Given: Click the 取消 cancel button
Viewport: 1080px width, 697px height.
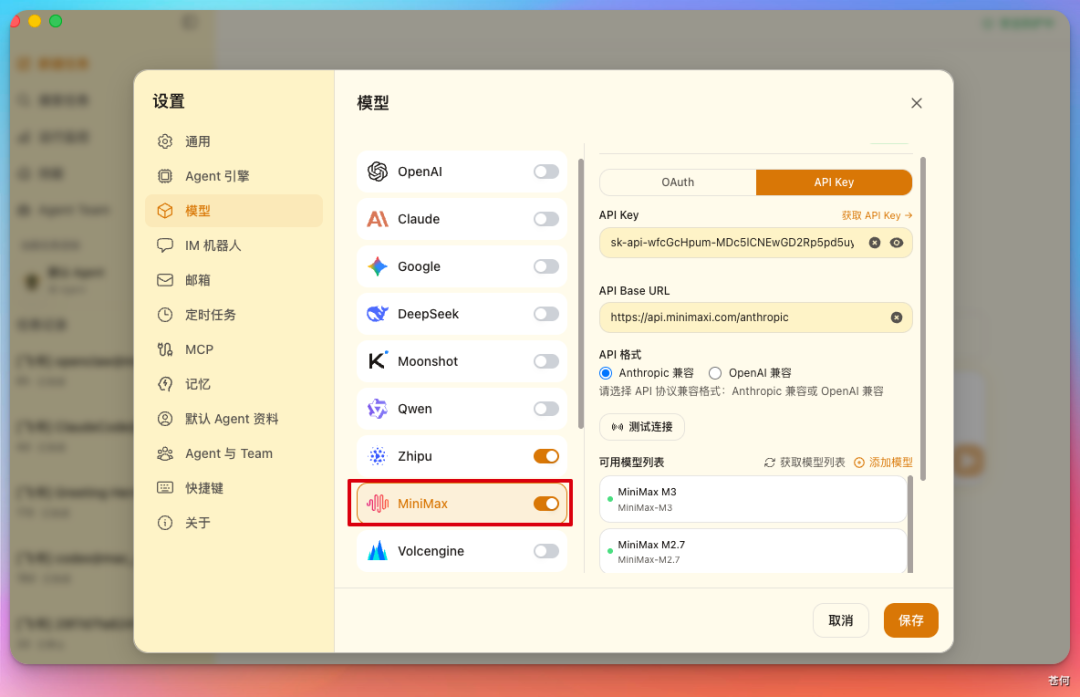Looking at the screenshot, I should (840, 621).
